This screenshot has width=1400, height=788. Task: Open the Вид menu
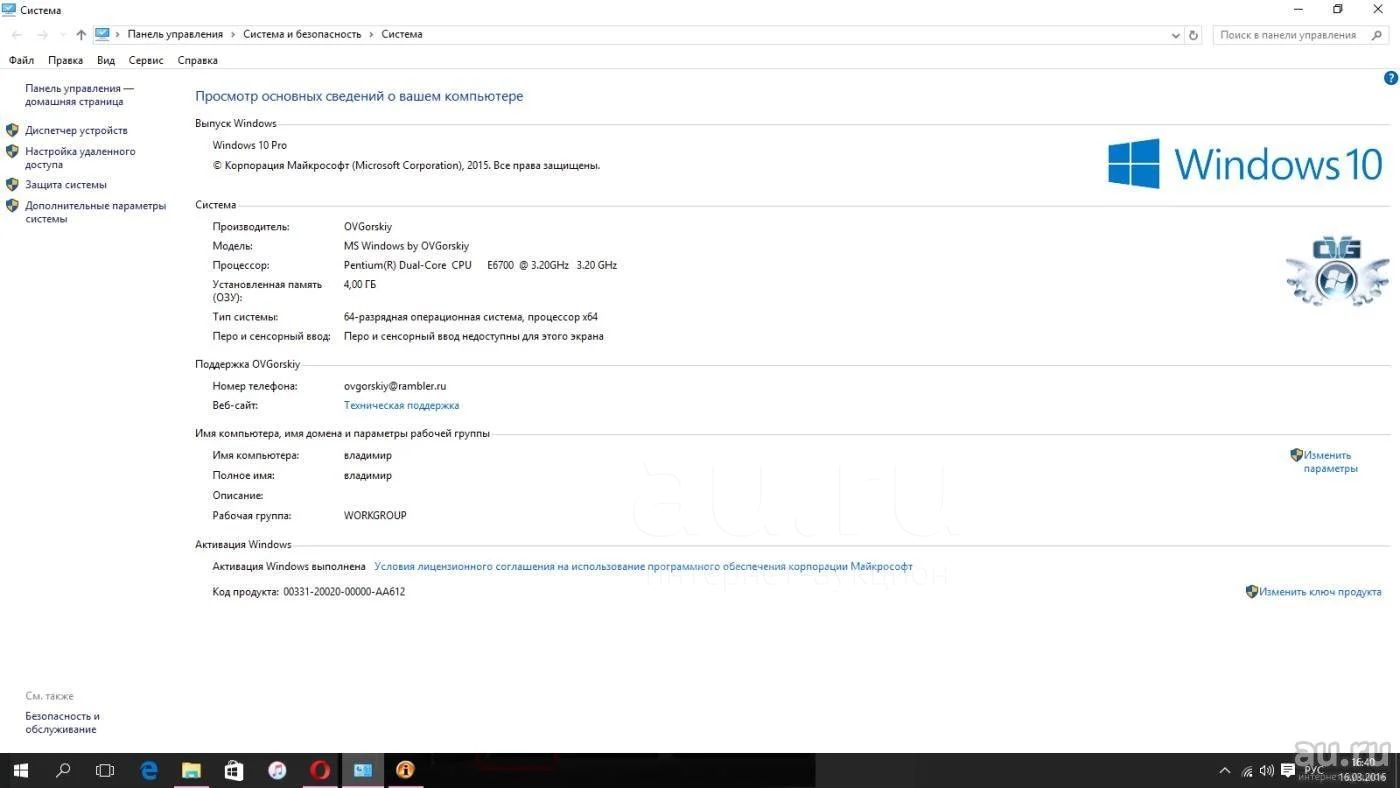tap(106, 60)
